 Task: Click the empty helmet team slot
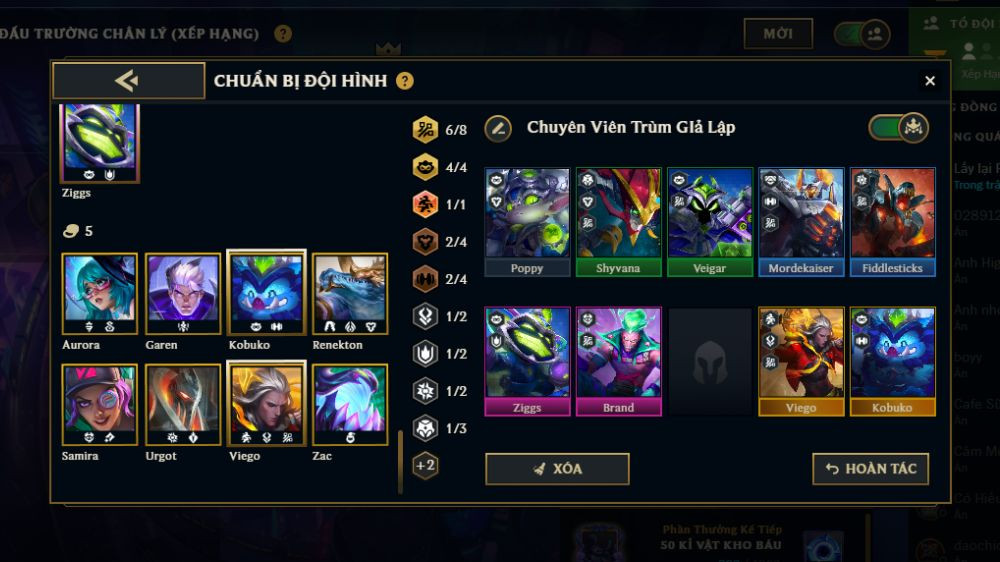(x=709, y=362)
